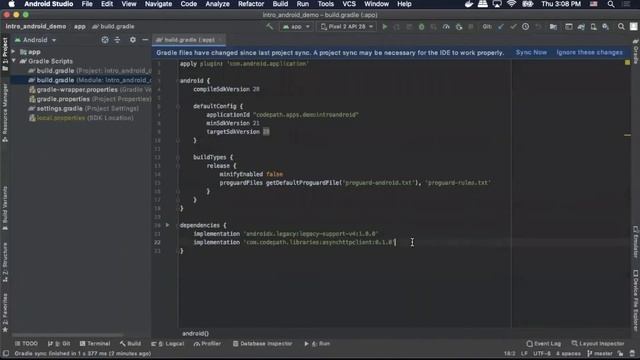Toggle the Resource Manager side tab

point(5,113)
